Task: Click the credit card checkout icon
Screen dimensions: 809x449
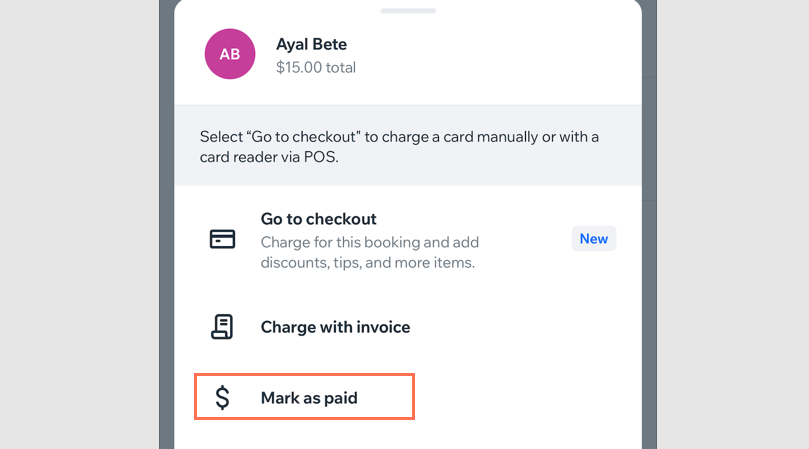Action: tap(222, 239)
